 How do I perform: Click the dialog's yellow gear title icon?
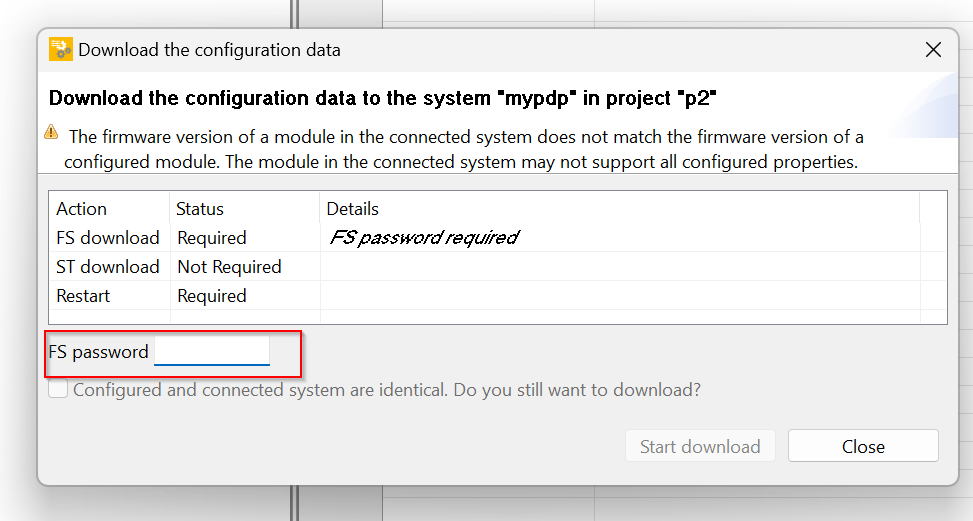[61, 50]
